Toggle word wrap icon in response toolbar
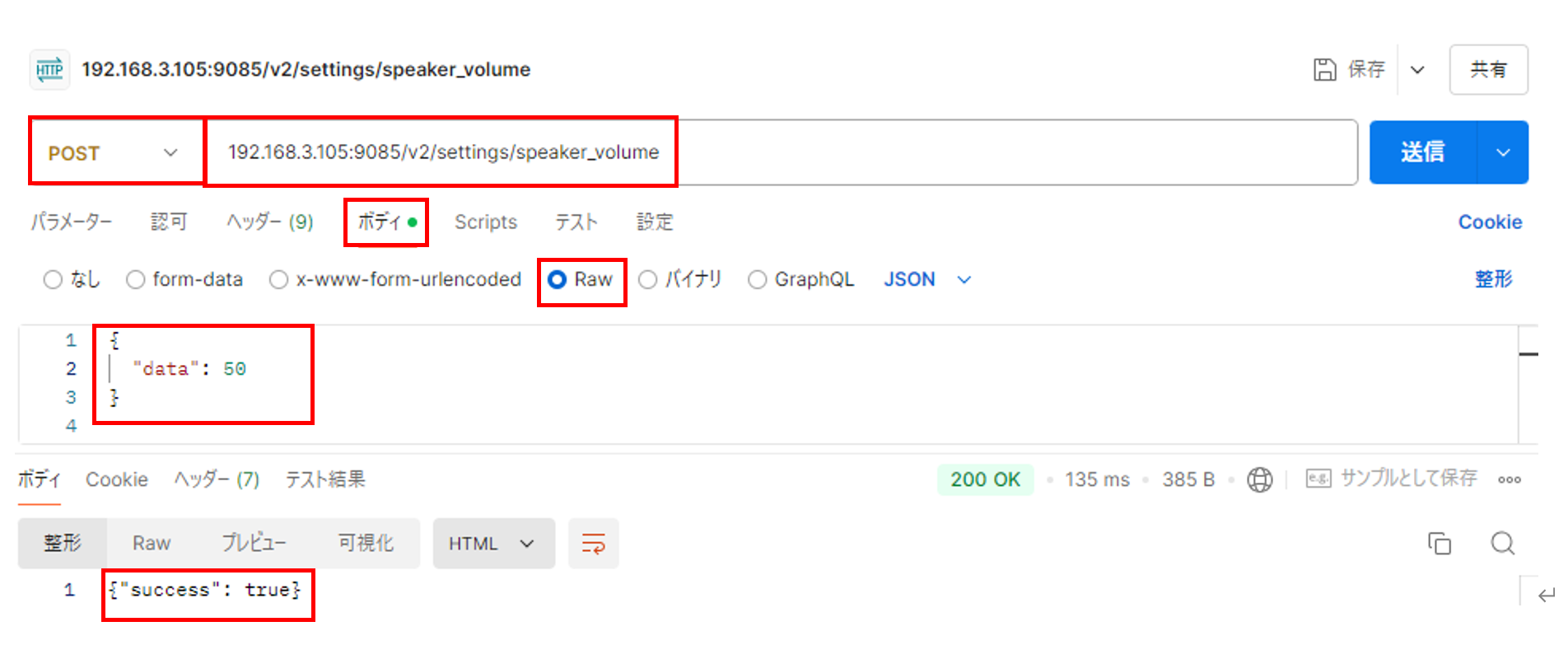Image resolution: width=1568 pixels, height=645 pixels. coord(593,544)
